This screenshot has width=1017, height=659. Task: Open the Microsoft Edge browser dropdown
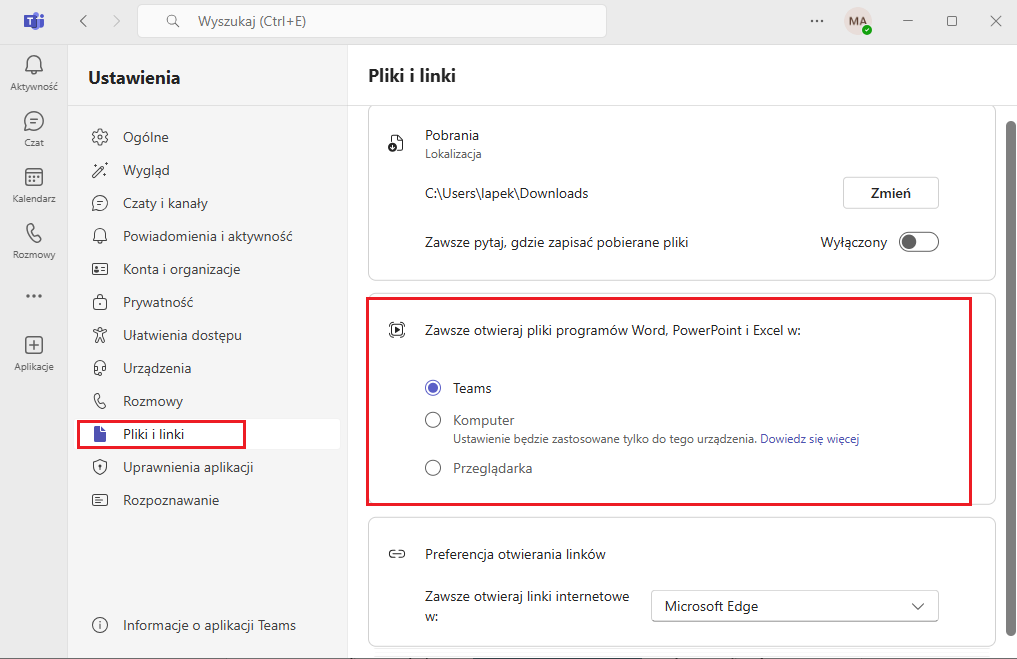tap(795, 606)
